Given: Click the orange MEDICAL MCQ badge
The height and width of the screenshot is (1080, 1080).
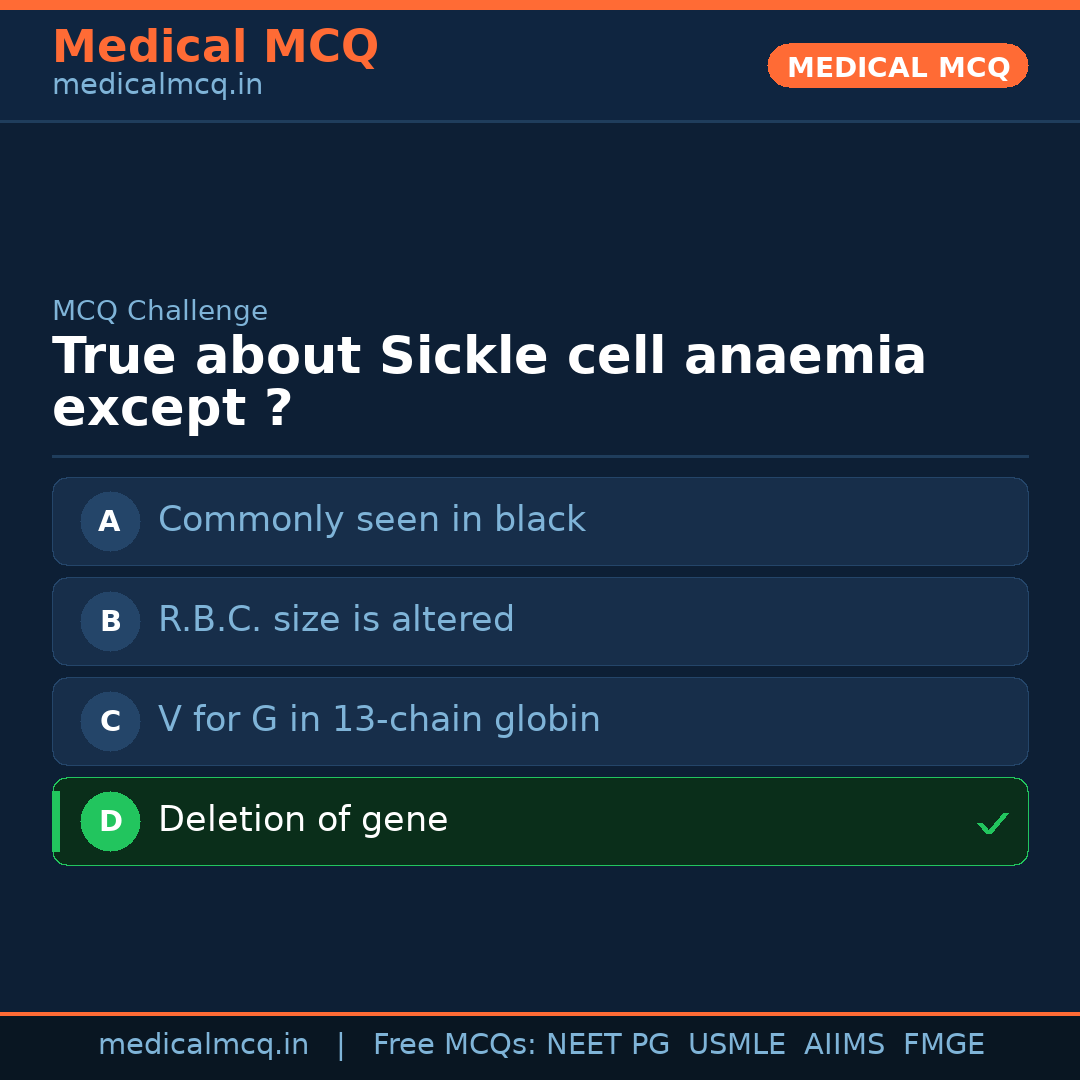Looking at the screenshot, I should 897,66.
